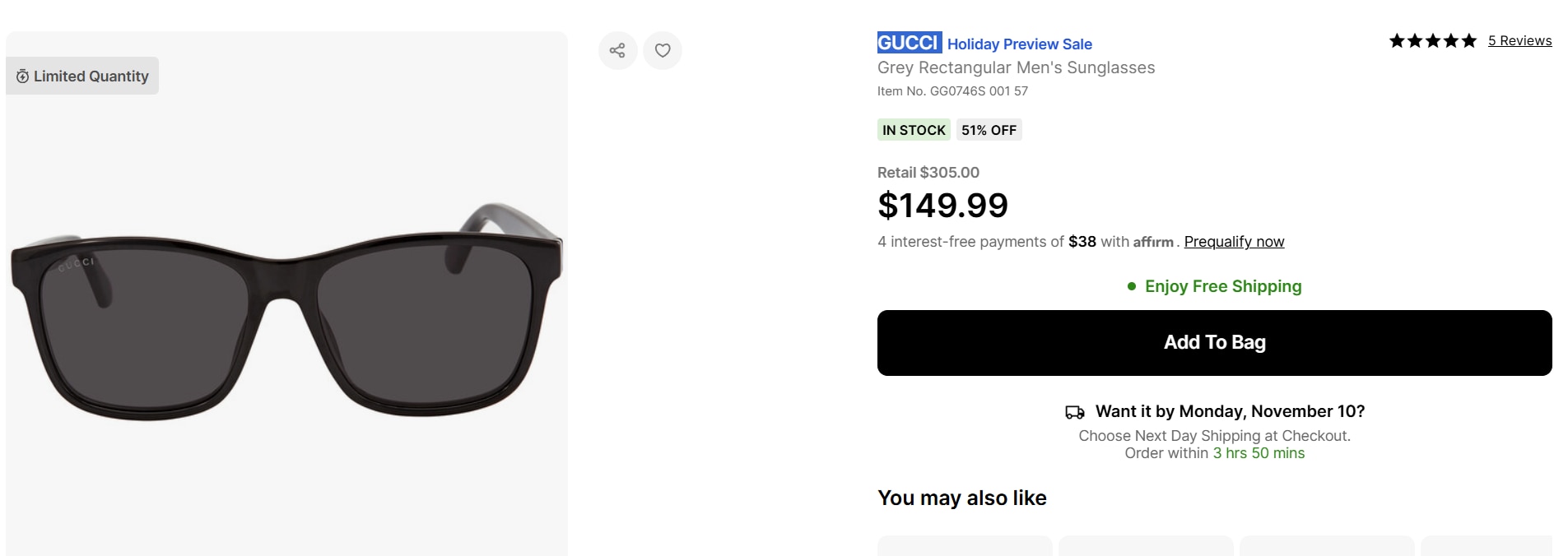Open the first You may also like card
Screen dimensions: 1568x556
click(965, 546)
